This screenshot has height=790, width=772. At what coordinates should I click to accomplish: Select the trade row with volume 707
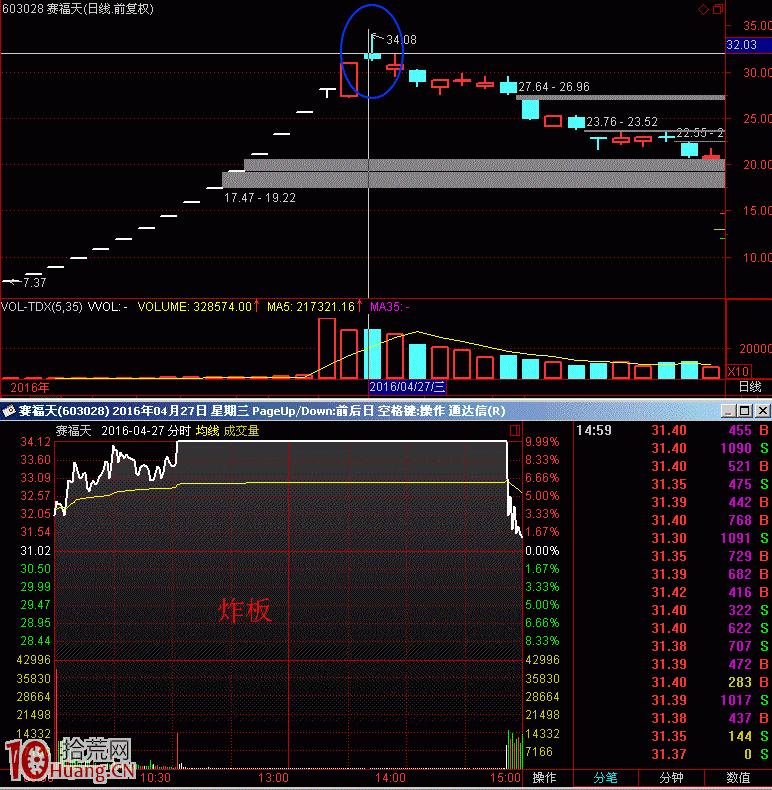pyautogui.click(x=673, y=646)
